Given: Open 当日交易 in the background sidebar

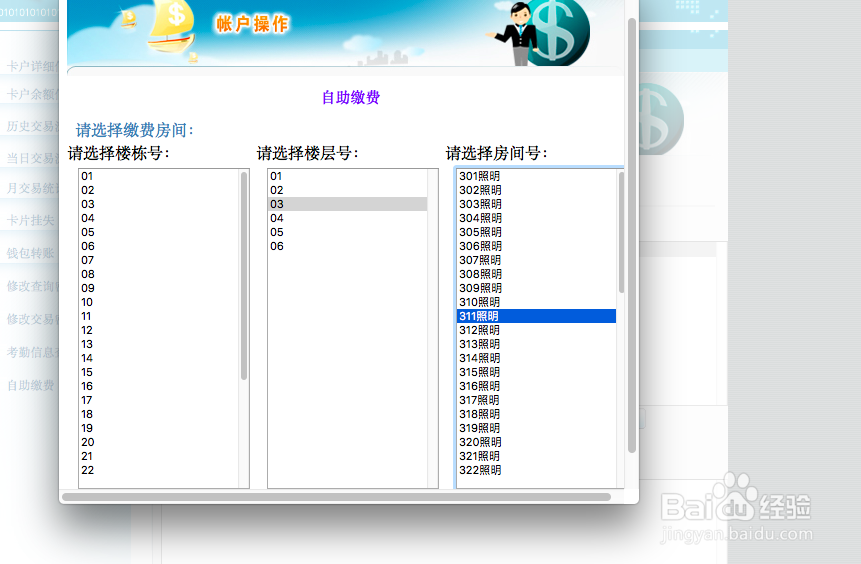Looking at the screenshot, I should pos(32,158).
